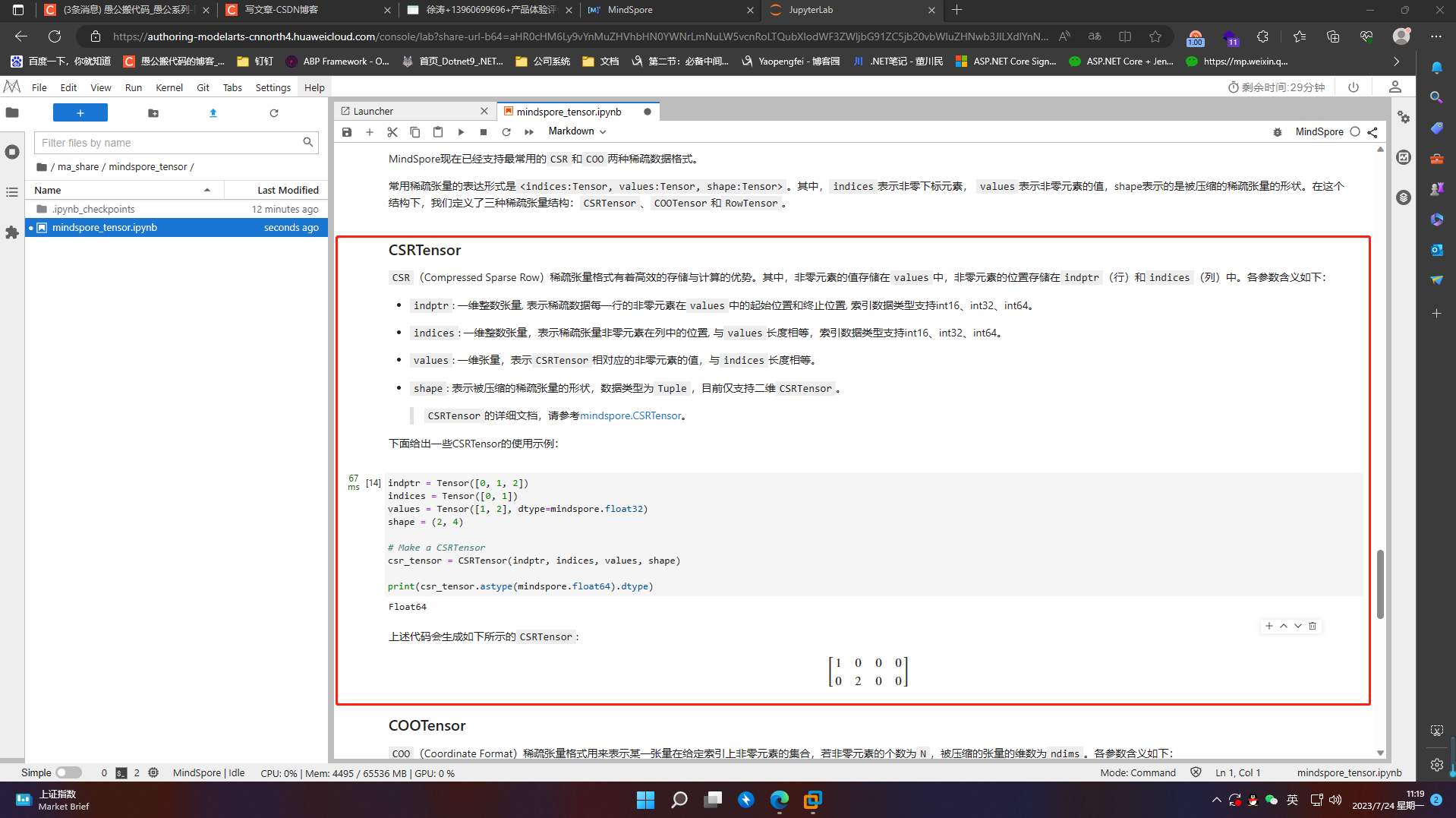Open the Settings menu
Viewport: 1456px width, 818px height.
(273, 87)
